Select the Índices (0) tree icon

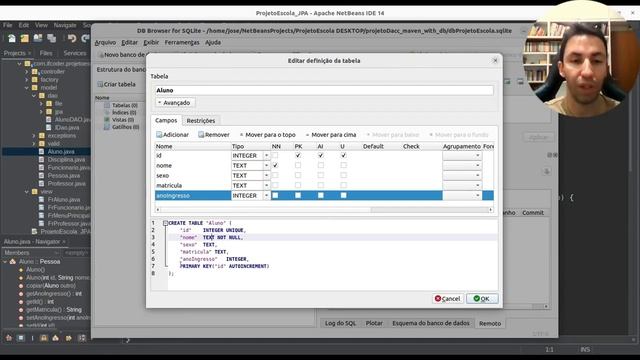(107, 113)
